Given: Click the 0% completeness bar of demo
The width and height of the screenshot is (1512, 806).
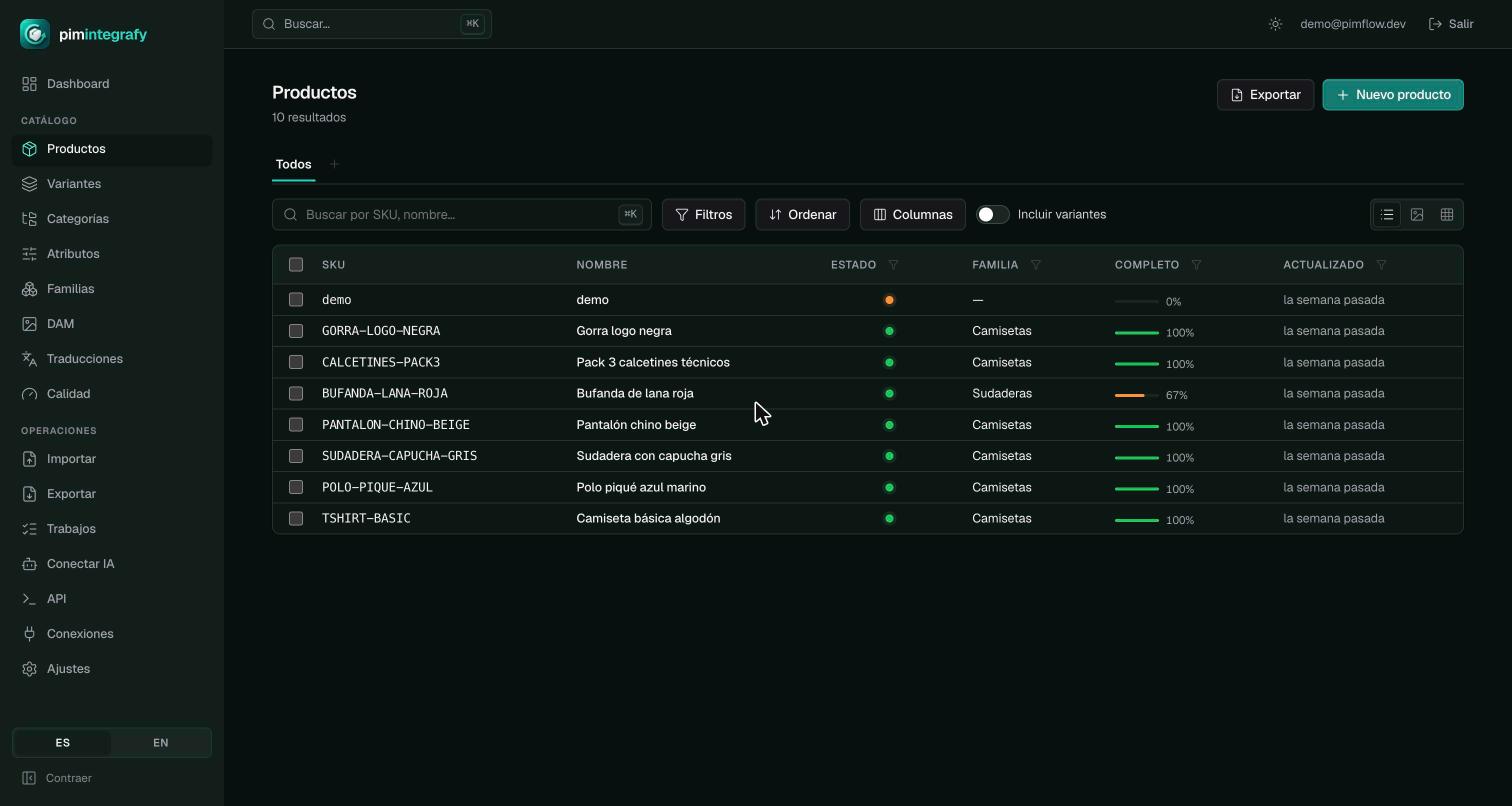Looking at the screenshot, I should tap(1137, 301).
